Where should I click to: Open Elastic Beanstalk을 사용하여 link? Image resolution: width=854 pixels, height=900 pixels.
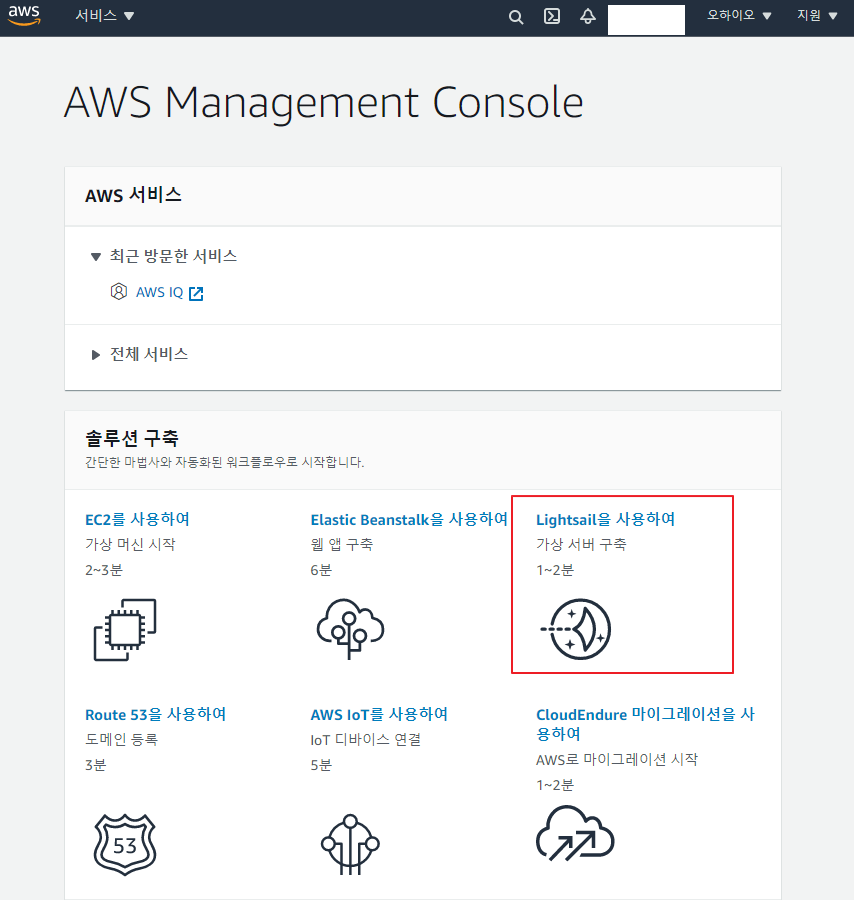click(x=409, y=519)
